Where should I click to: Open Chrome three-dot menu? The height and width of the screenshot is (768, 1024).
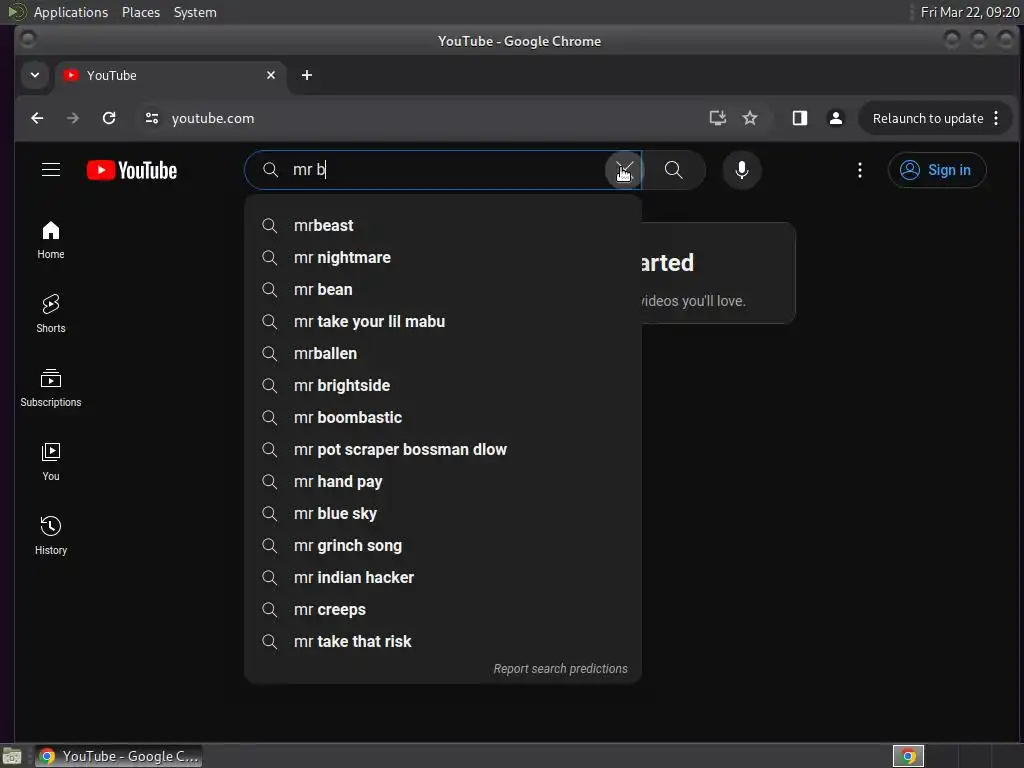(x=996, y=118)
